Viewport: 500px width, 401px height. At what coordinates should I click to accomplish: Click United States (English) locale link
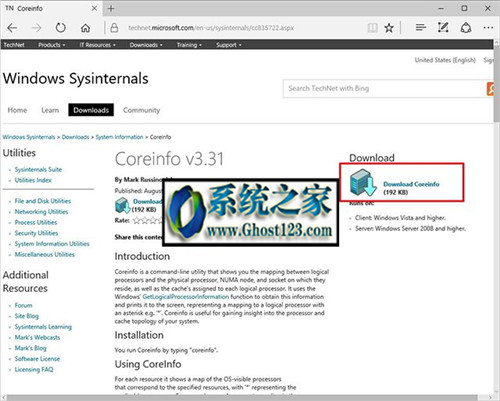(445, 60)
